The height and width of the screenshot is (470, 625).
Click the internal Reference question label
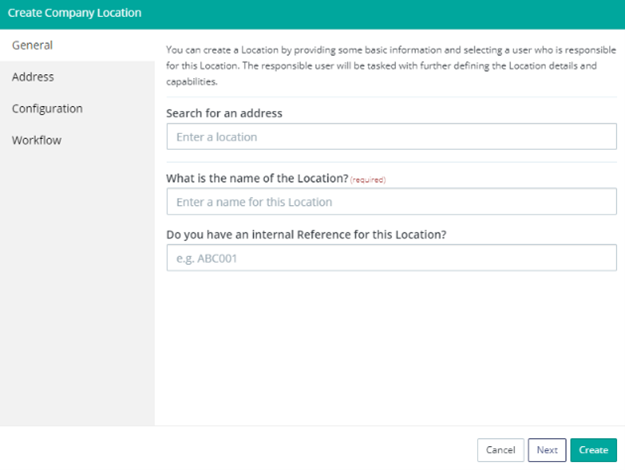[x=306, y=235]
